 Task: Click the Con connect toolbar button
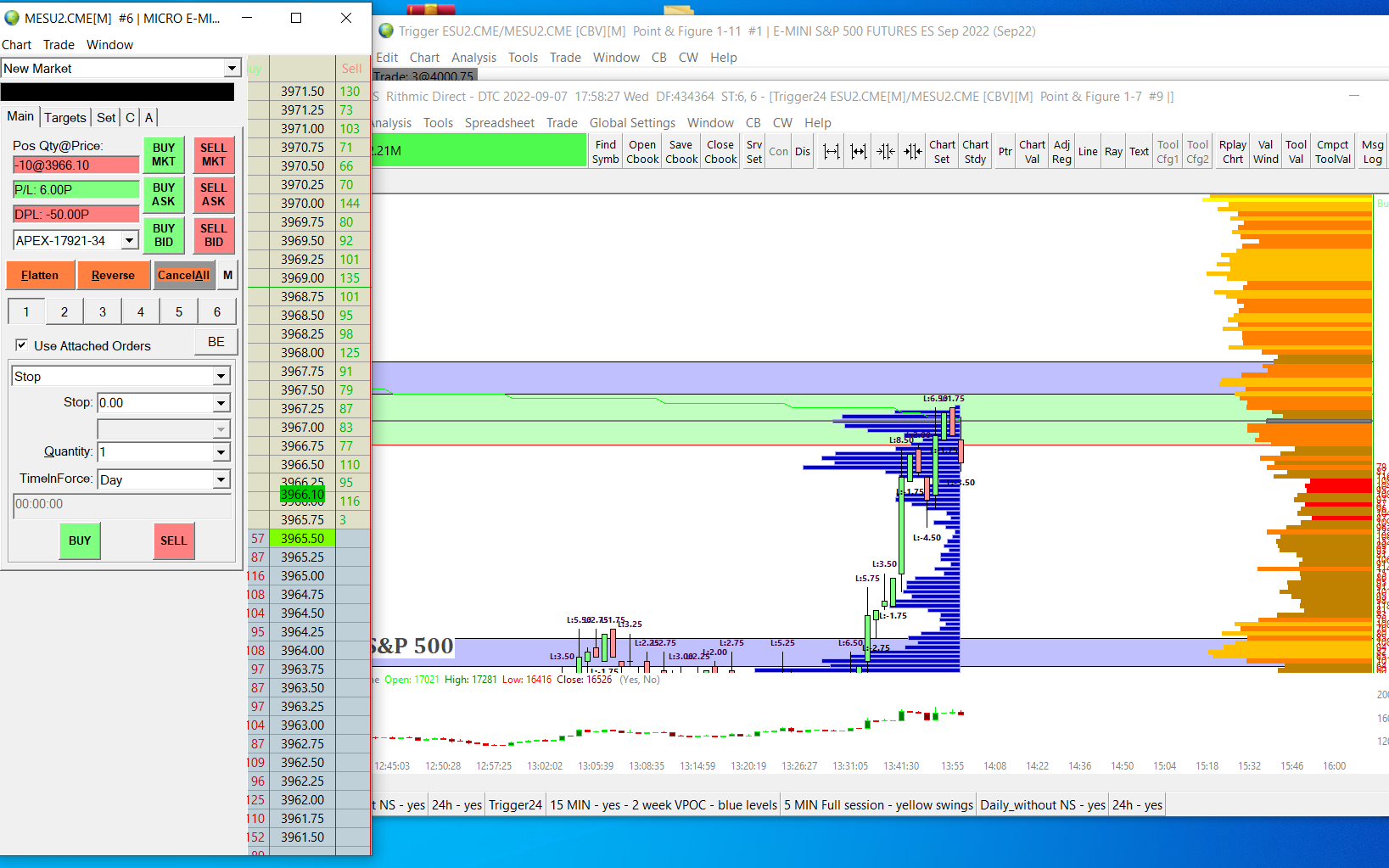[778, 151]
